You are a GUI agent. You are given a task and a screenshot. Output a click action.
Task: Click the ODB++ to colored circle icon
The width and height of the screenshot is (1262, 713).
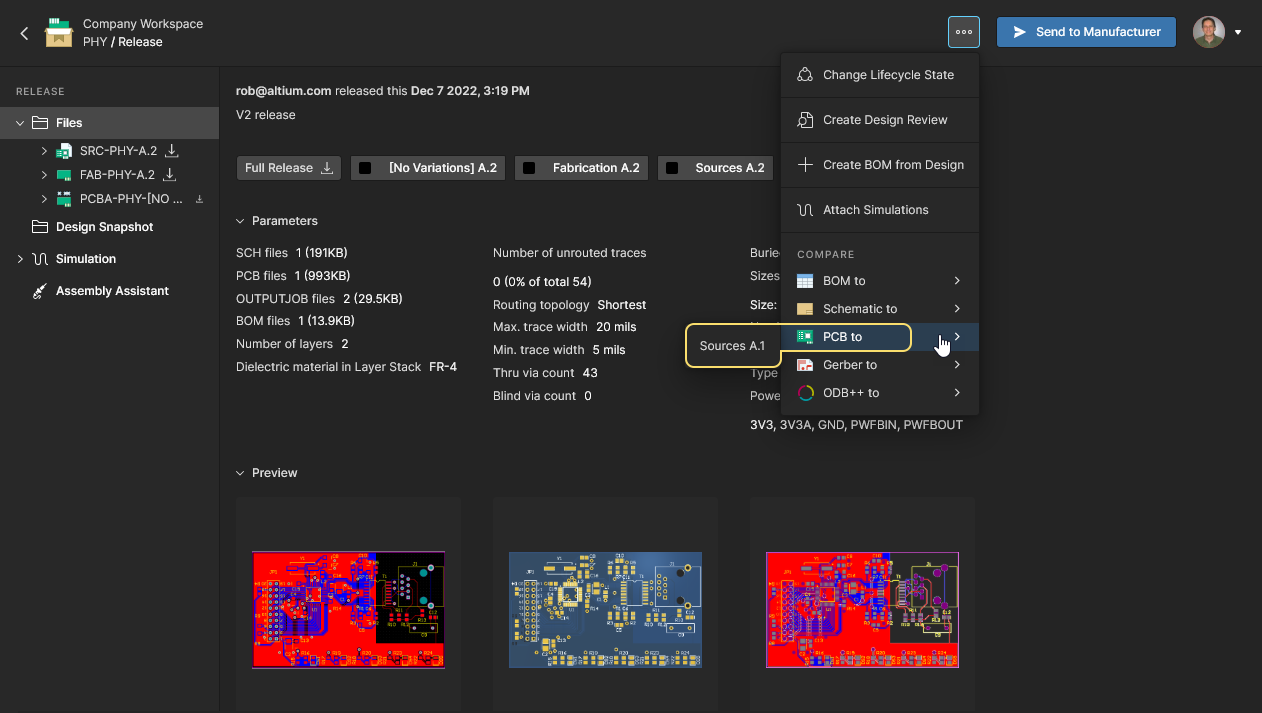(x=805, y=393)
